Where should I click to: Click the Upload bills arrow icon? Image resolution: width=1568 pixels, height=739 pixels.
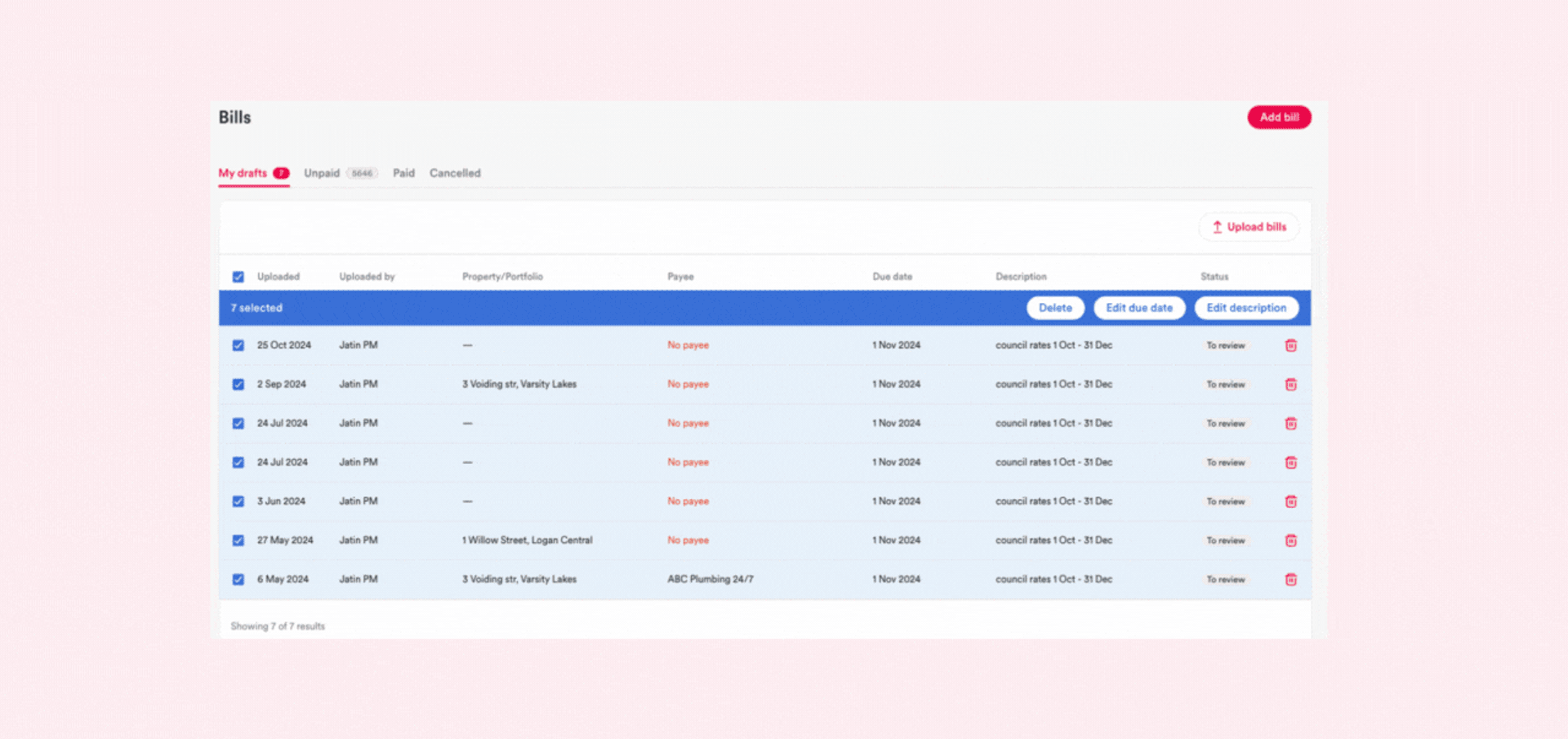tap(1217, 227)
